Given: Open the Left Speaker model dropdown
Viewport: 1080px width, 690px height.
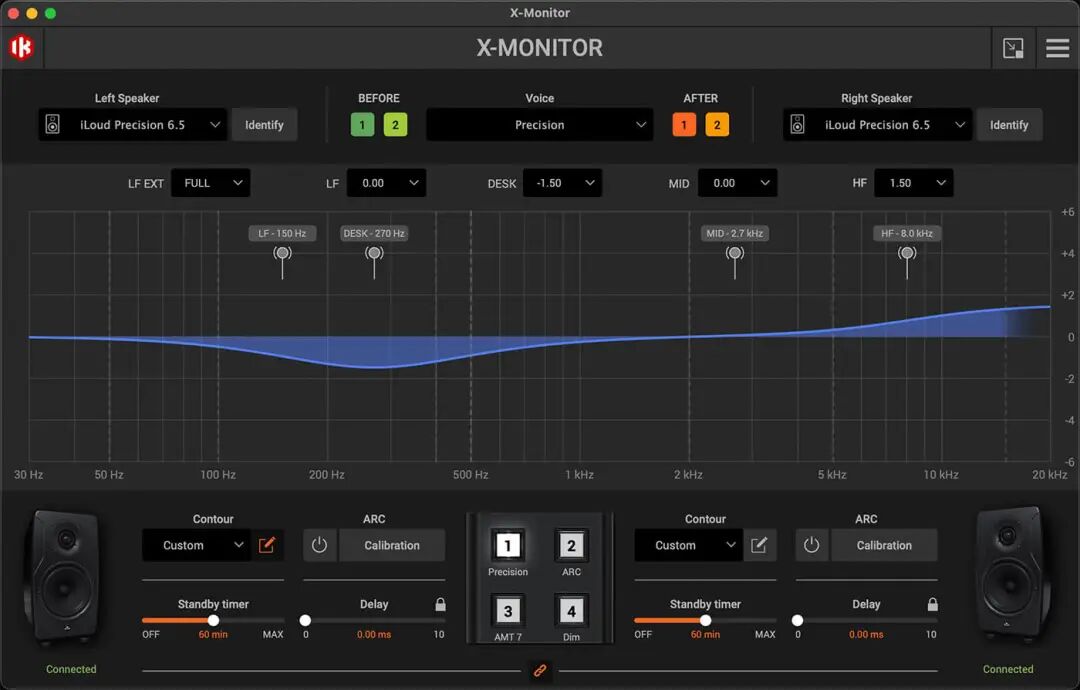Looking at the screenshot, I should click(132, 125).
